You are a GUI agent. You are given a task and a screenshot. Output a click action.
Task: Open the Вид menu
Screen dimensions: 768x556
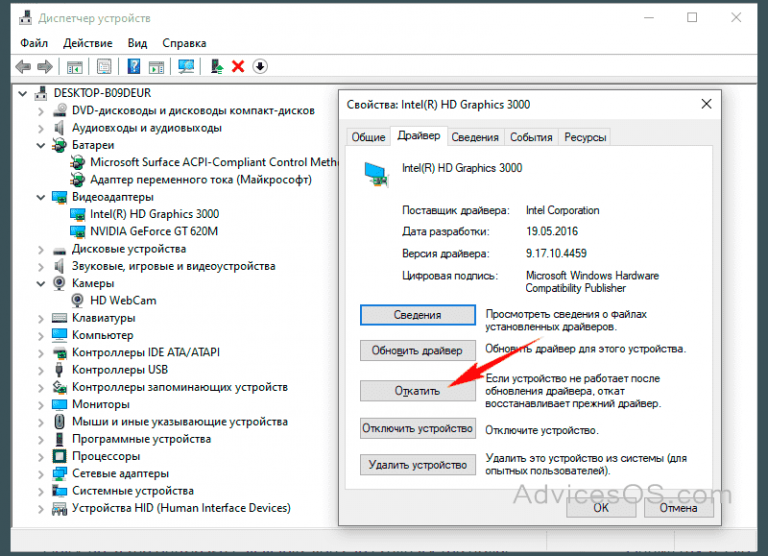click(x=137, y=43)
